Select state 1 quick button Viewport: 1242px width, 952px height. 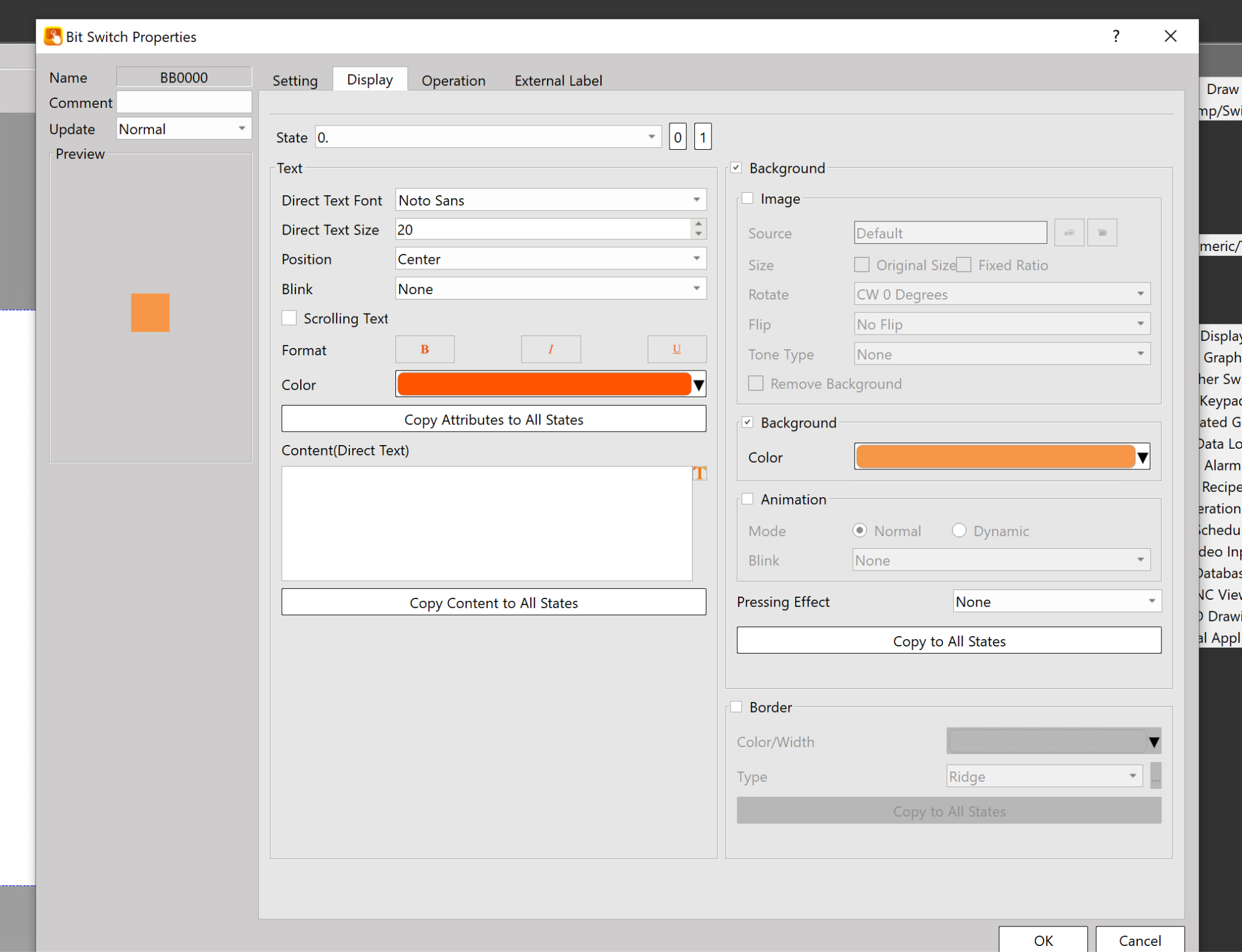pos(702,137)
